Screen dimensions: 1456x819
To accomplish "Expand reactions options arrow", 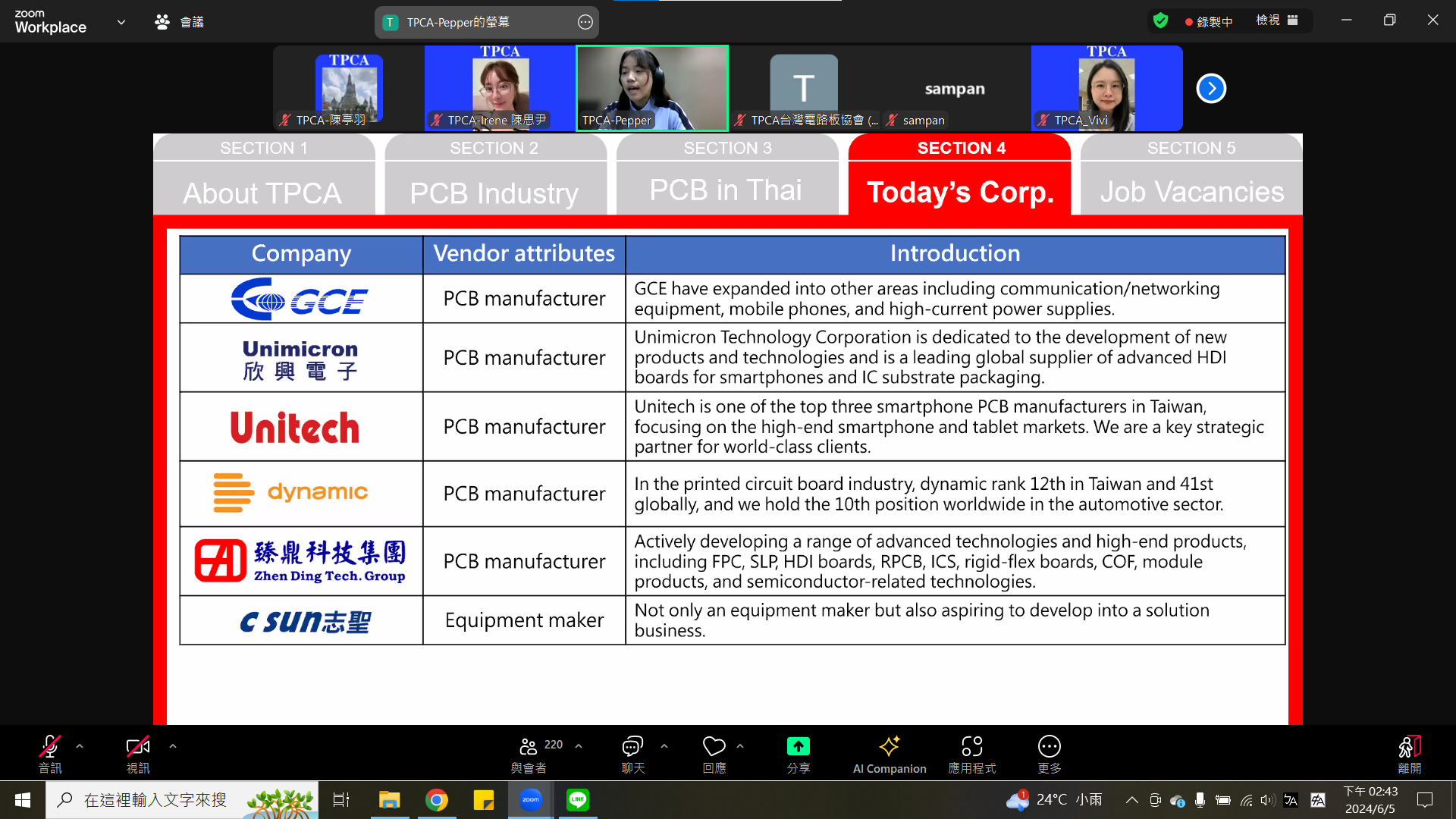I will [740, 746].
